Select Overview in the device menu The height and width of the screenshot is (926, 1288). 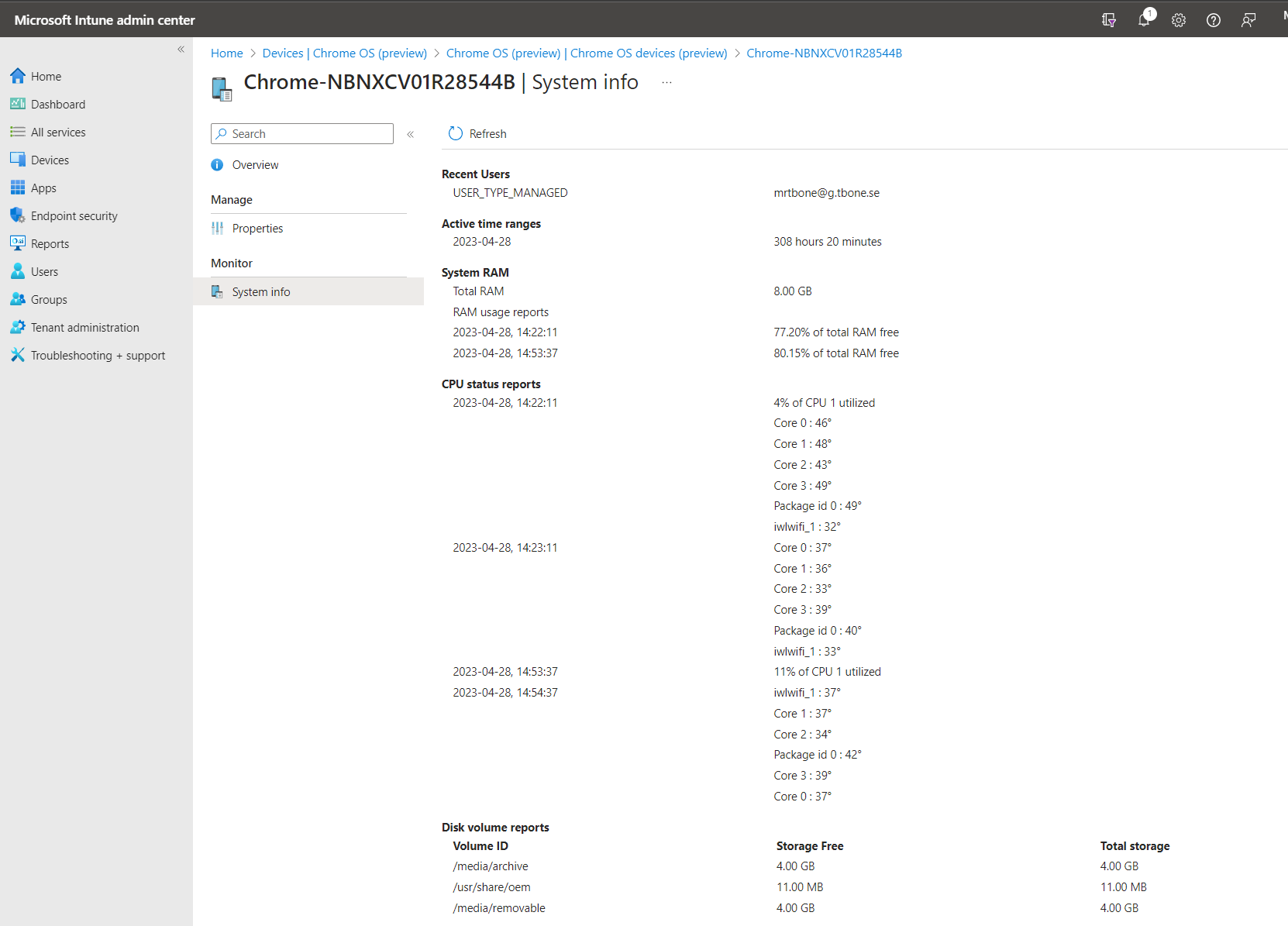pyautogui.click(x=255, y=164)
